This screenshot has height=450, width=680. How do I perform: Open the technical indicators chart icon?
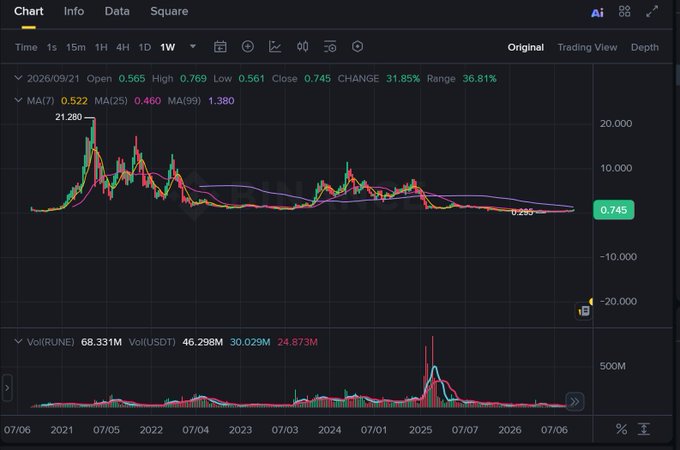pyautogui.click(x=275, y=46)
